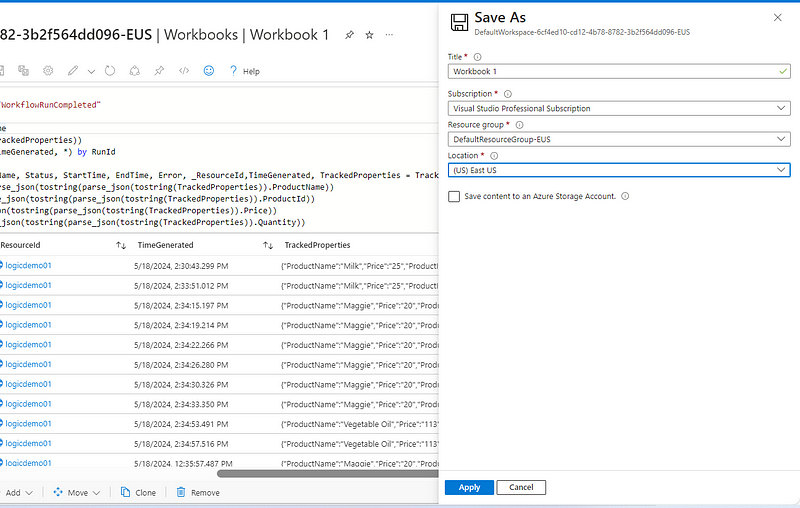Open the Subscription dropdown
The image size is (800, 508).
pyautogui.click(x=619, y=108)
